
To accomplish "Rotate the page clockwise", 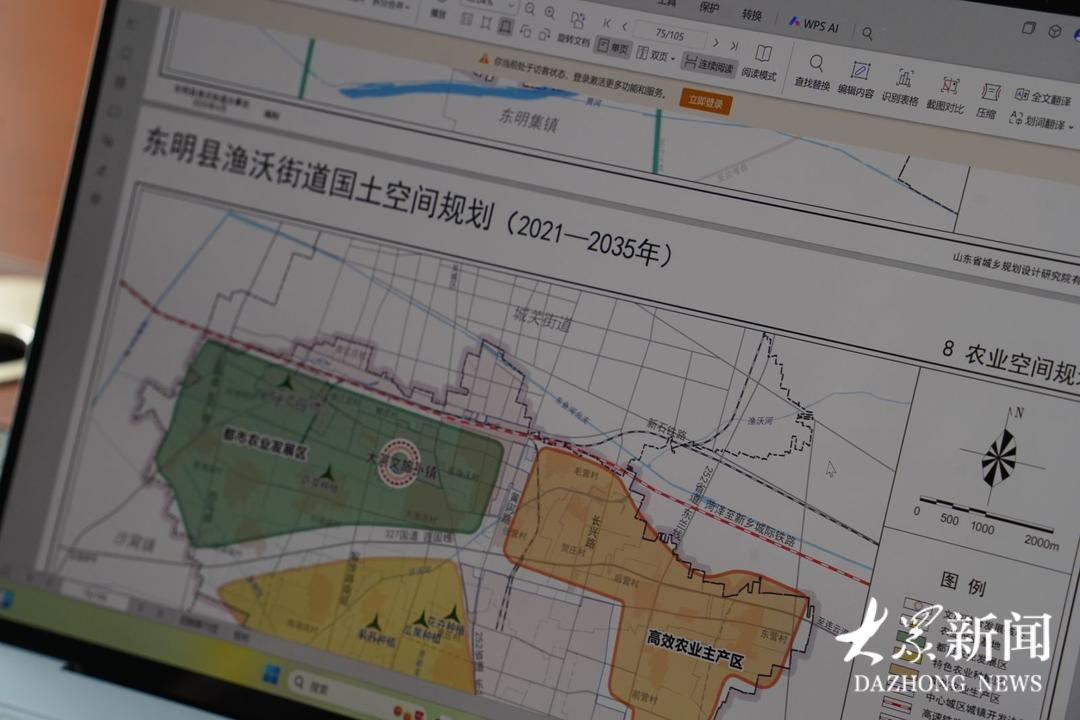I will pos(544,34).
